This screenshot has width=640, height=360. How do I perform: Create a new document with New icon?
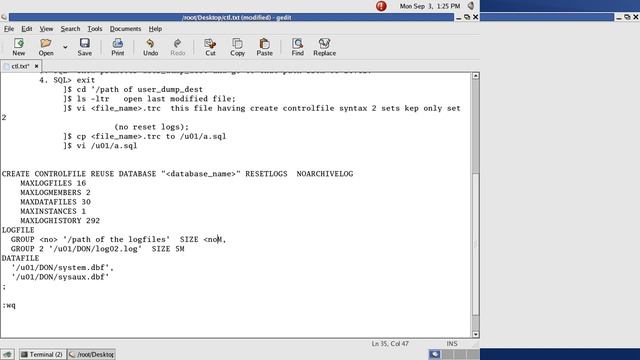pyautogui.click(x=18, y=47)
